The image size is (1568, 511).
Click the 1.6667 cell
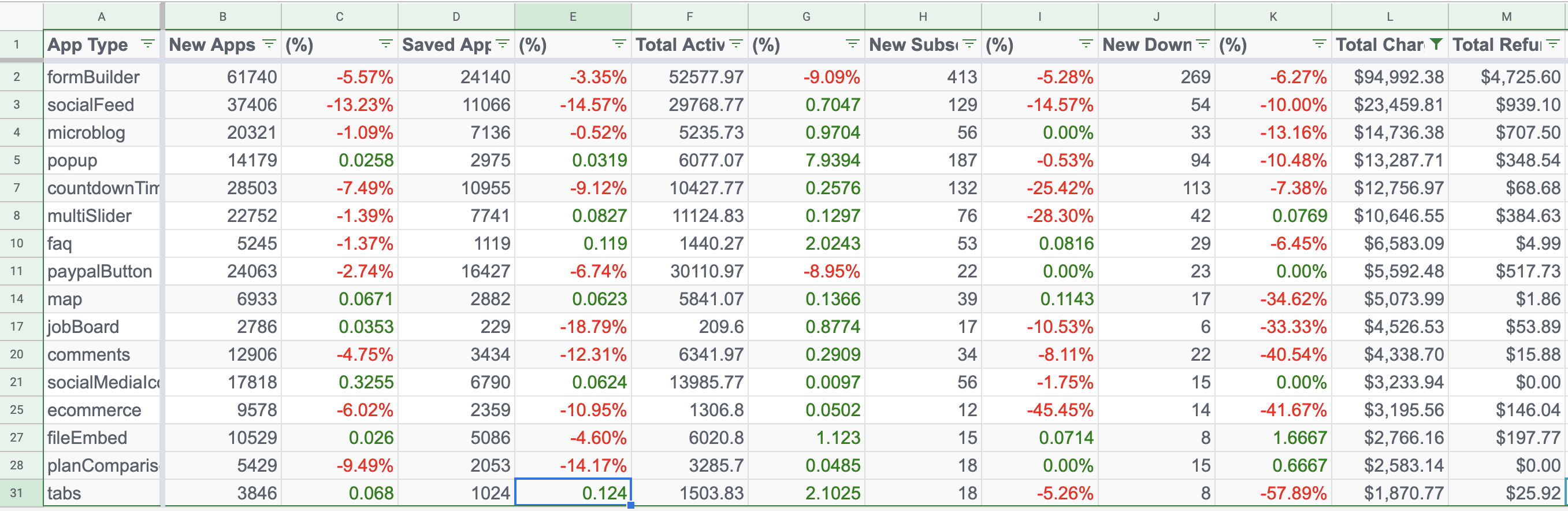pyautogui.click(x=1273, y=438)
